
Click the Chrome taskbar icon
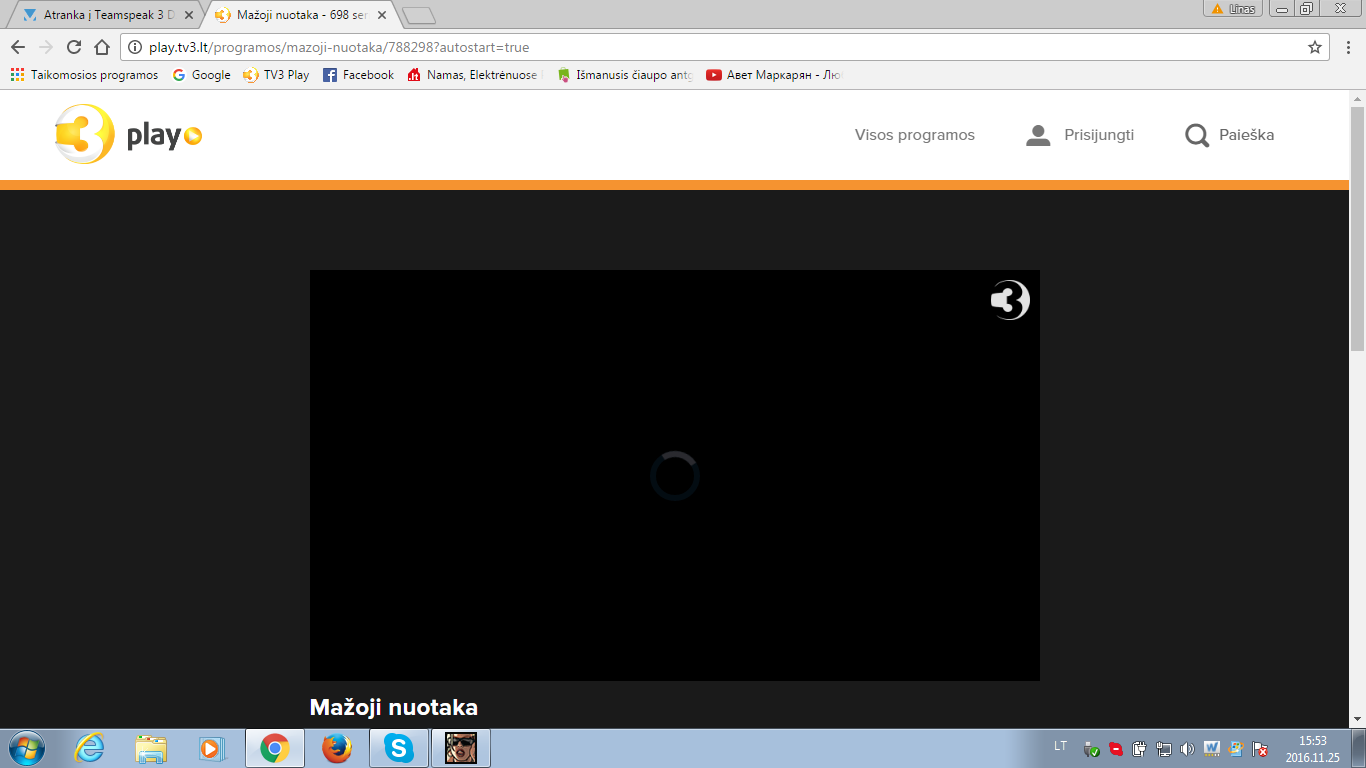pos(275,748)
